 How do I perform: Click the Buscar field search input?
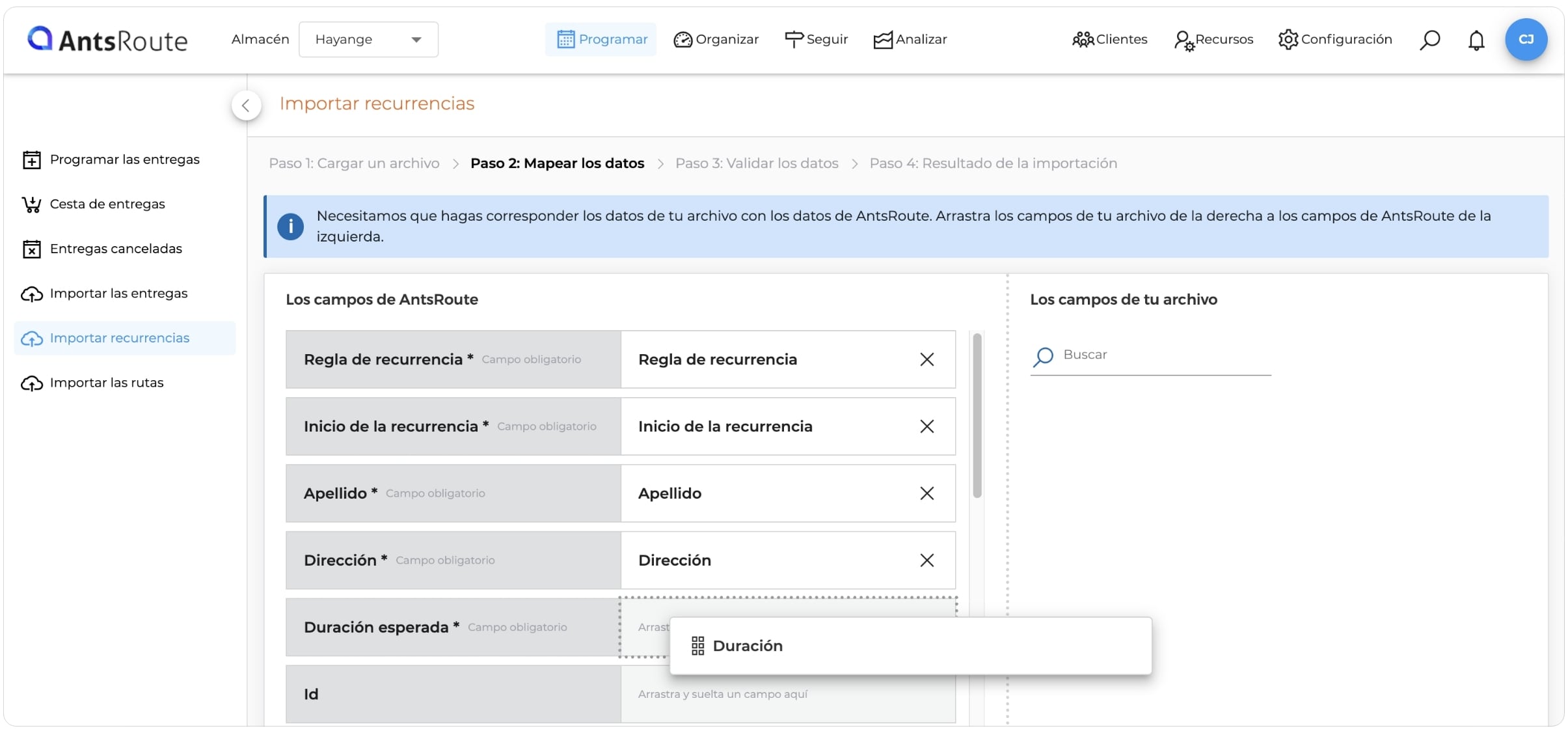click(x=1151, y=355)
